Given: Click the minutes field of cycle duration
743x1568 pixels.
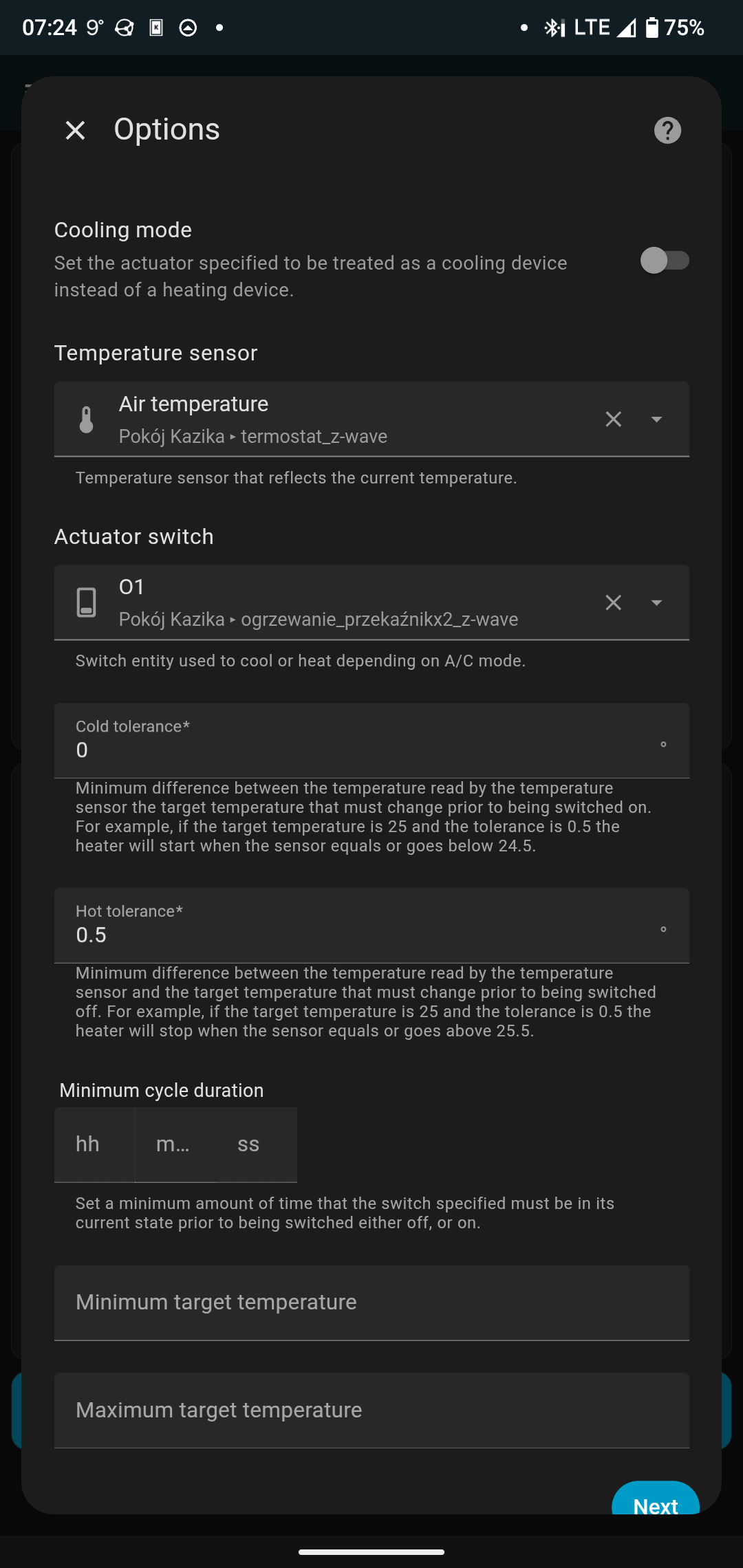Looking at the screenshot, I should tap(175, 1144).
